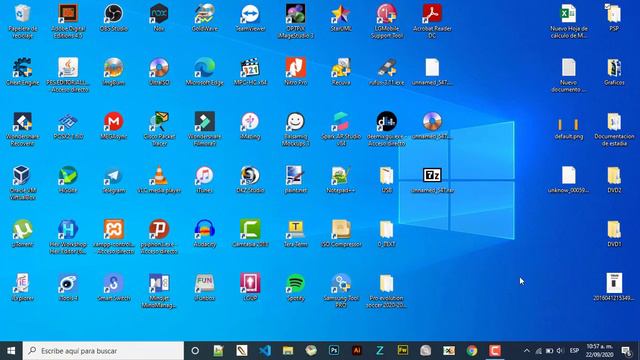Select the DAZ Studio shortcut

250,179
